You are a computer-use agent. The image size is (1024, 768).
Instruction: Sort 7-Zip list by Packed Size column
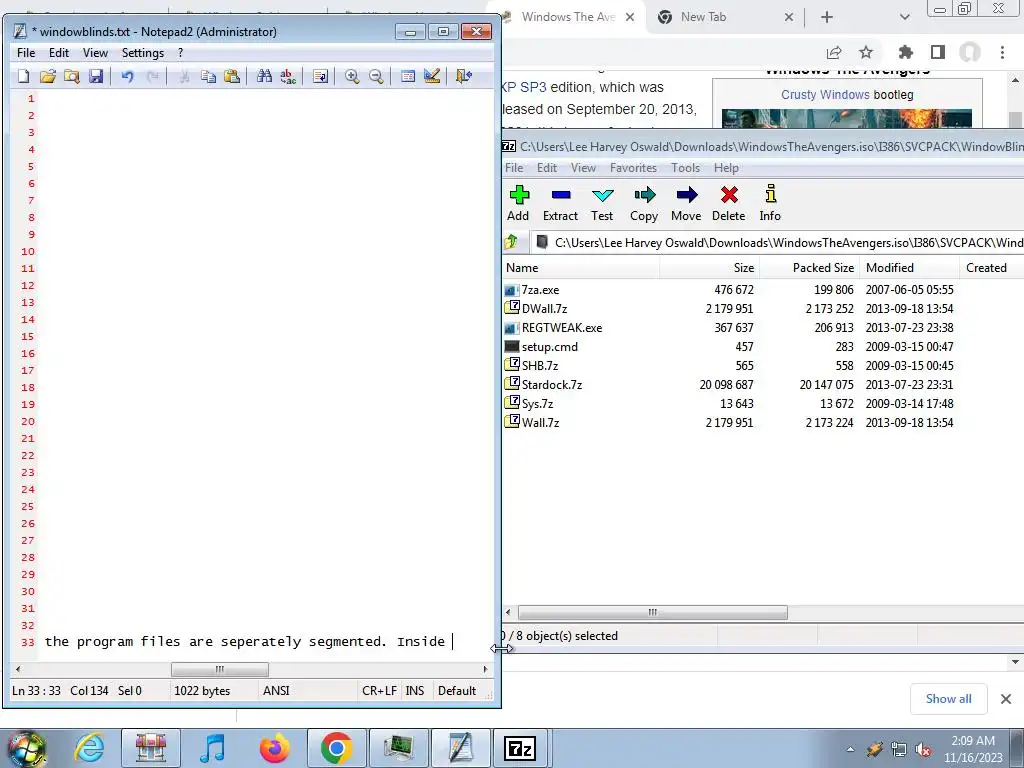pos(809,268)
